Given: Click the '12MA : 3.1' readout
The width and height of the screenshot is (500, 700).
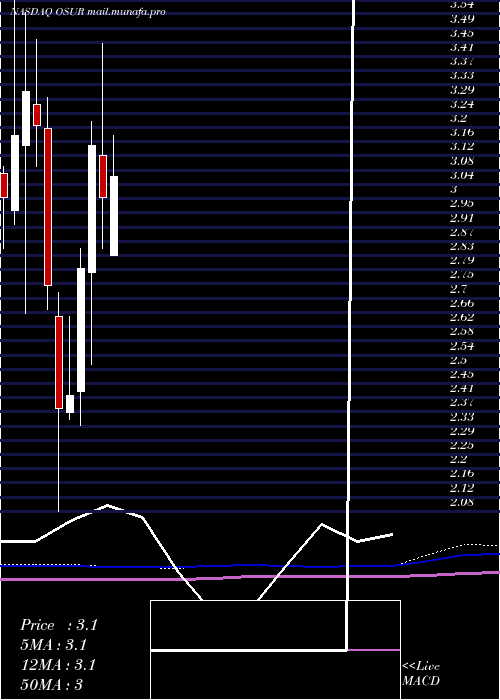Looking at the screenshot, I should coord(58,665).
